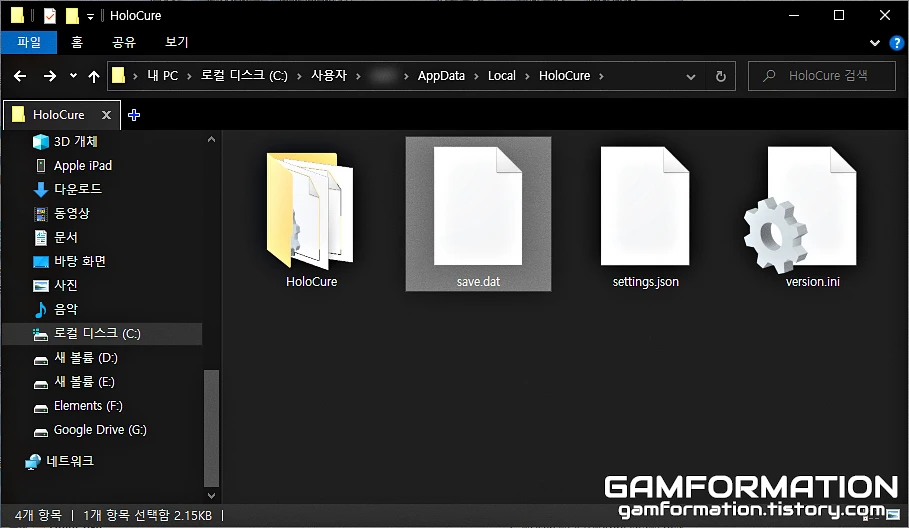This screenshot has width=909, height=528.
Task: Expand chevron after Local breadcrumb
Action: [527, 77]
